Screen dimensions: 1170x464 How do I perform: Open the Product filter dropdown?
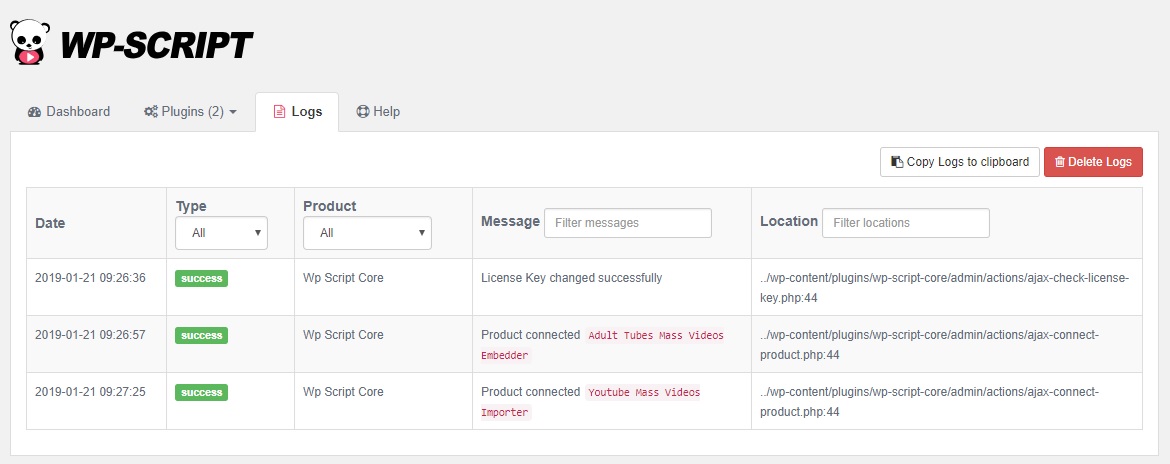367,233
